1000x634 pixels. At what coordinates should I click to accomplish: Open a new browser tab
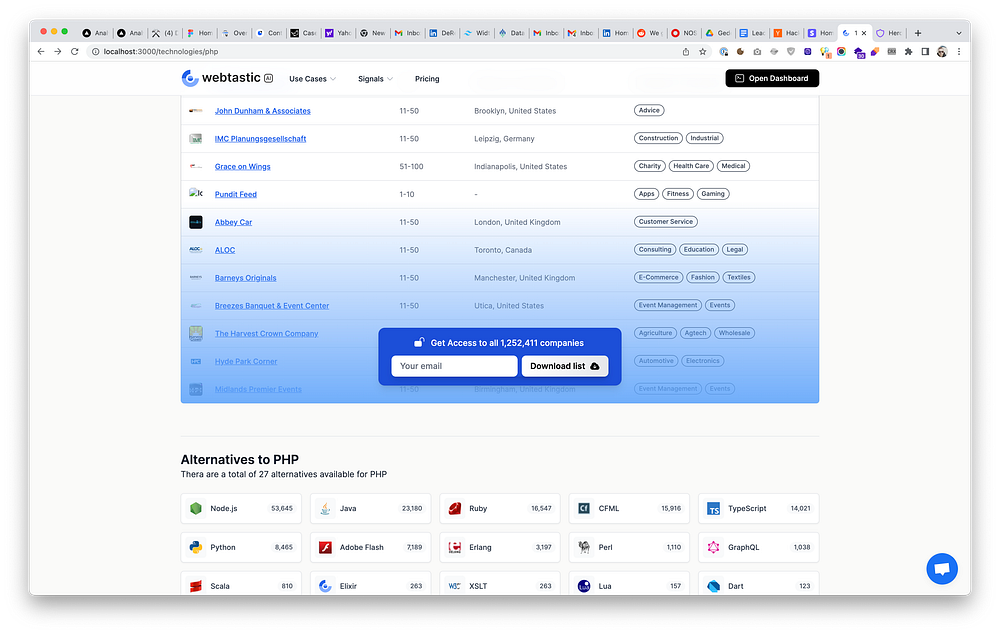click(918, 33)
